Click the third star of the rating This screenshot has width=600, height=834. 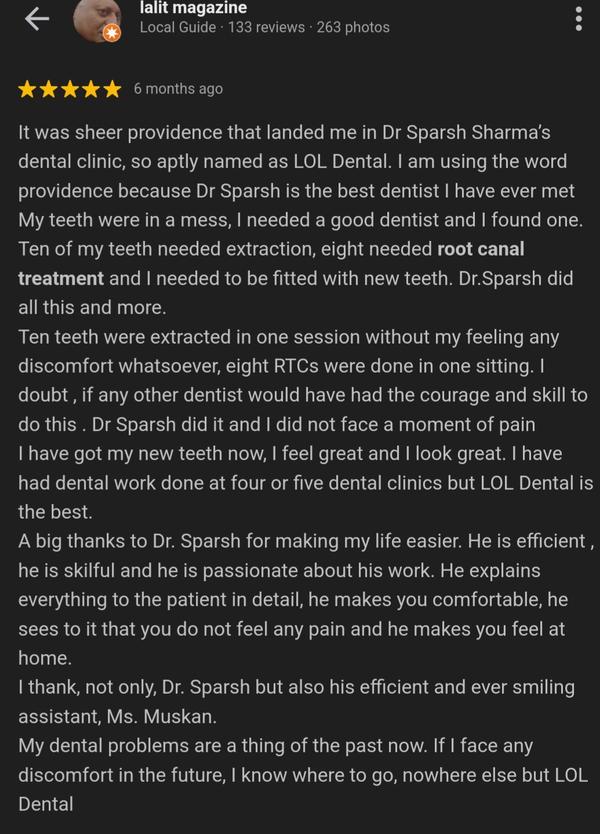69,89
